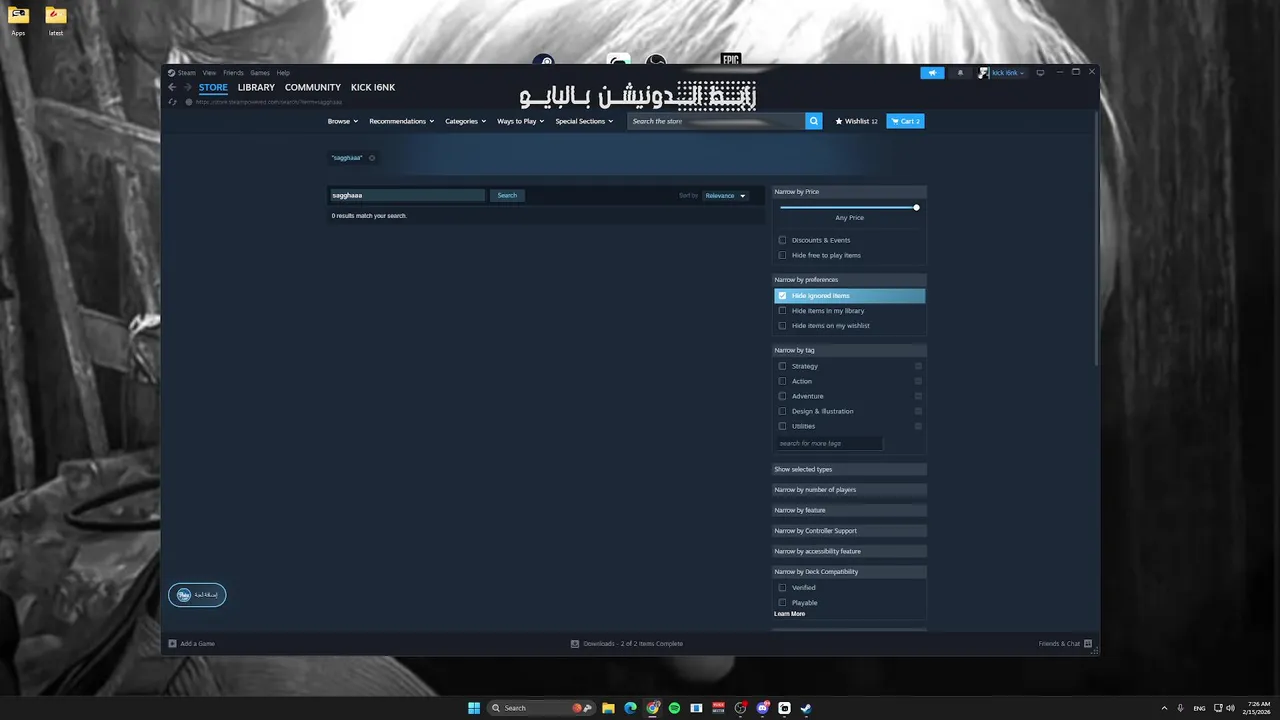Open the Sort by Relevance dropdown
The height and width of the screenshot is (720, 1280).
(725, 196)
